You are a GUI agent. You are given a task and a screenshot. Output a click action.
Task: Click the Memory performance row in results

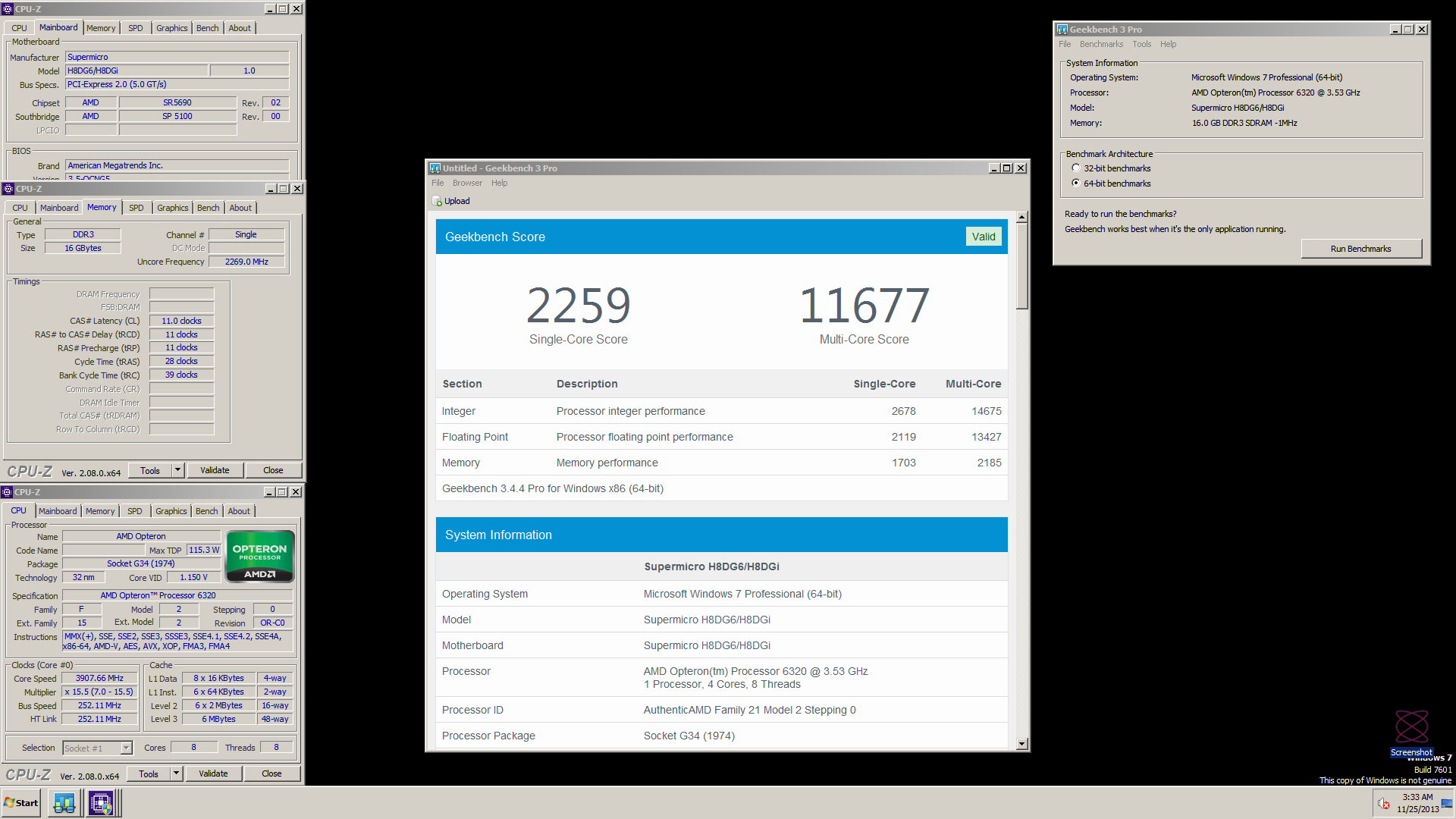pos(721,463)
